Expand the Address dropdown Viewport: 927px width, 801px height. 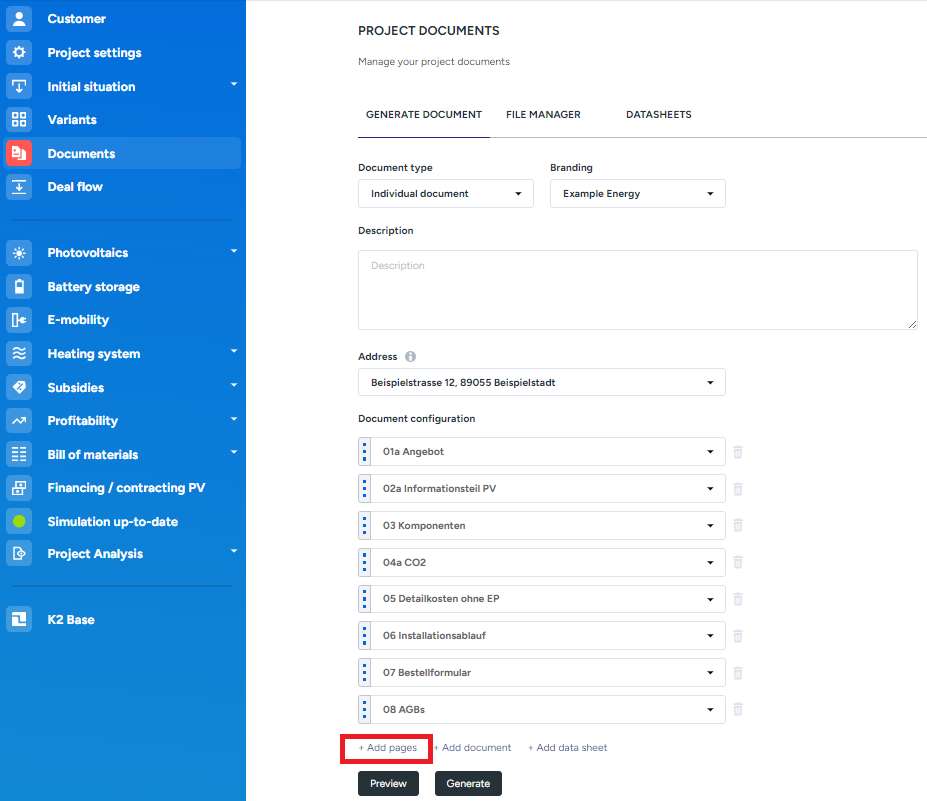[541, 382]
